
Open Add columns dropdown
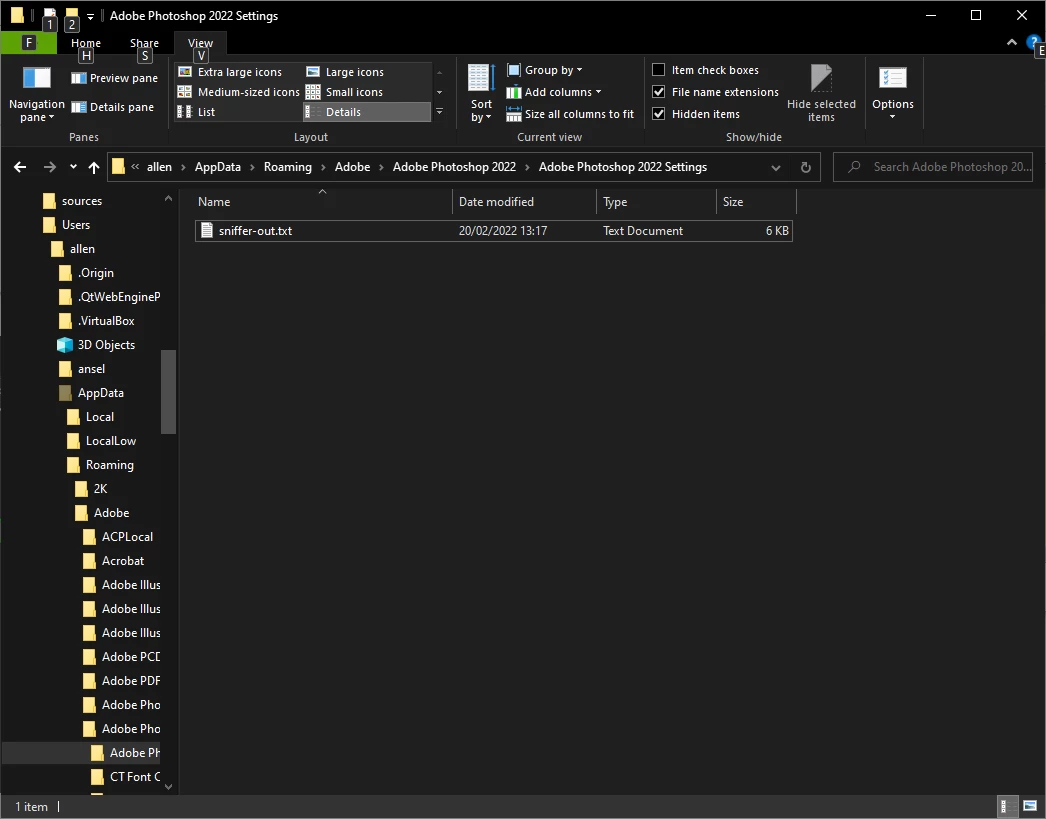click(554, 92)
